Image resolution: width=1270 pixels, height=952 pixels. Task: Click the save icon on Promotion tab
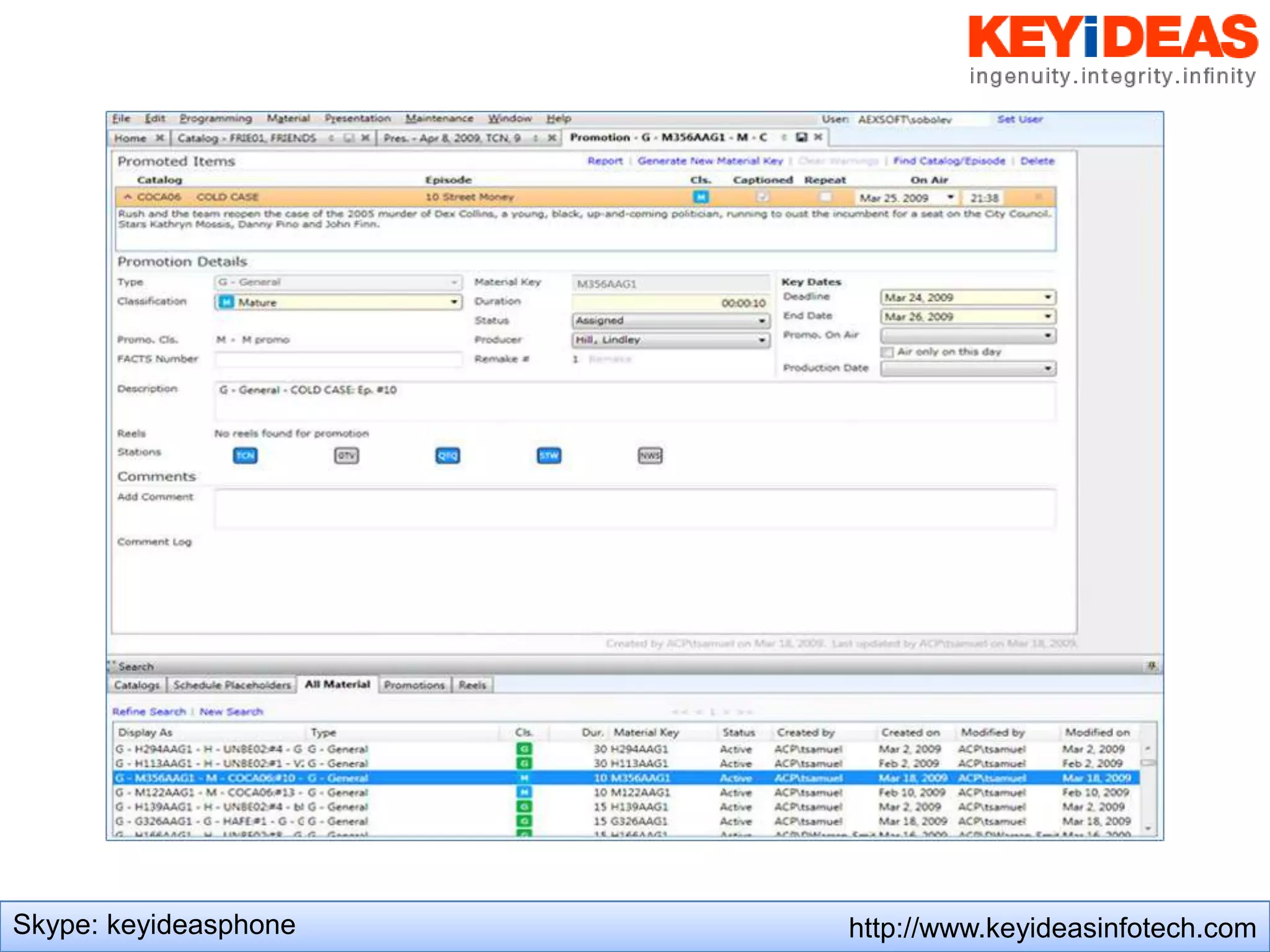(x=802, y=137)
